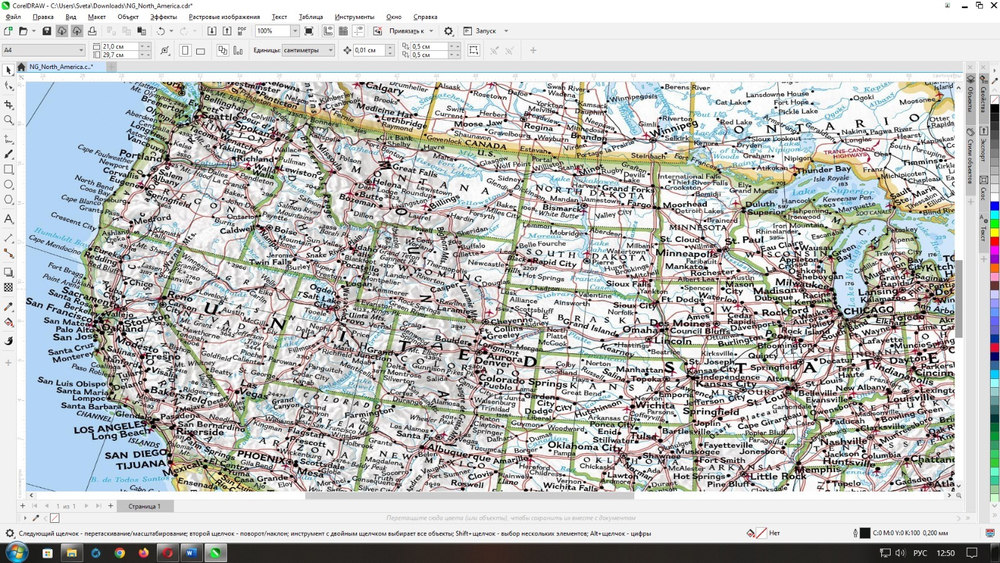
Task: Toggle full-screen preview icon
Action: 309,31
